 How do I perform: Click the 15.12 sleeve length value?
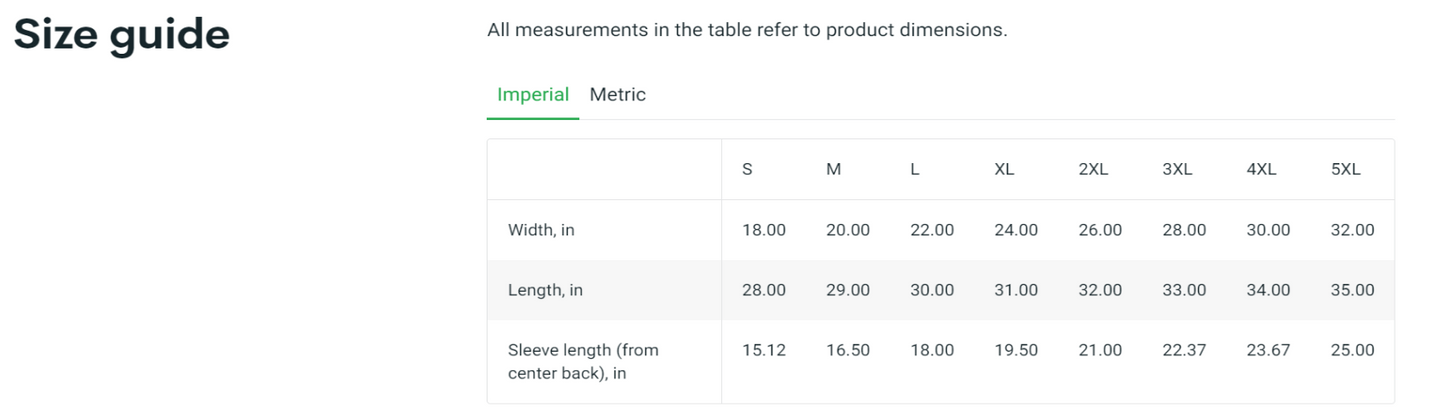764,350
